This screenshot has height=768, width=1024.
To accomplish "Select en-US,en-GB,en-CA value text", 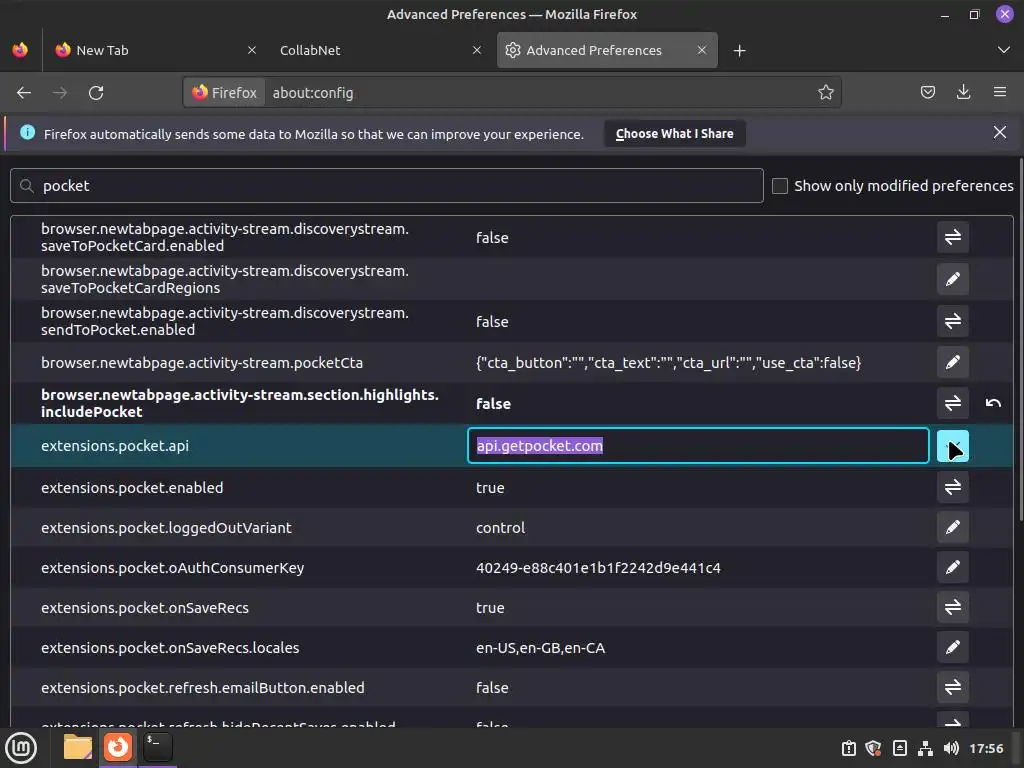I will [x=541, y=648].
